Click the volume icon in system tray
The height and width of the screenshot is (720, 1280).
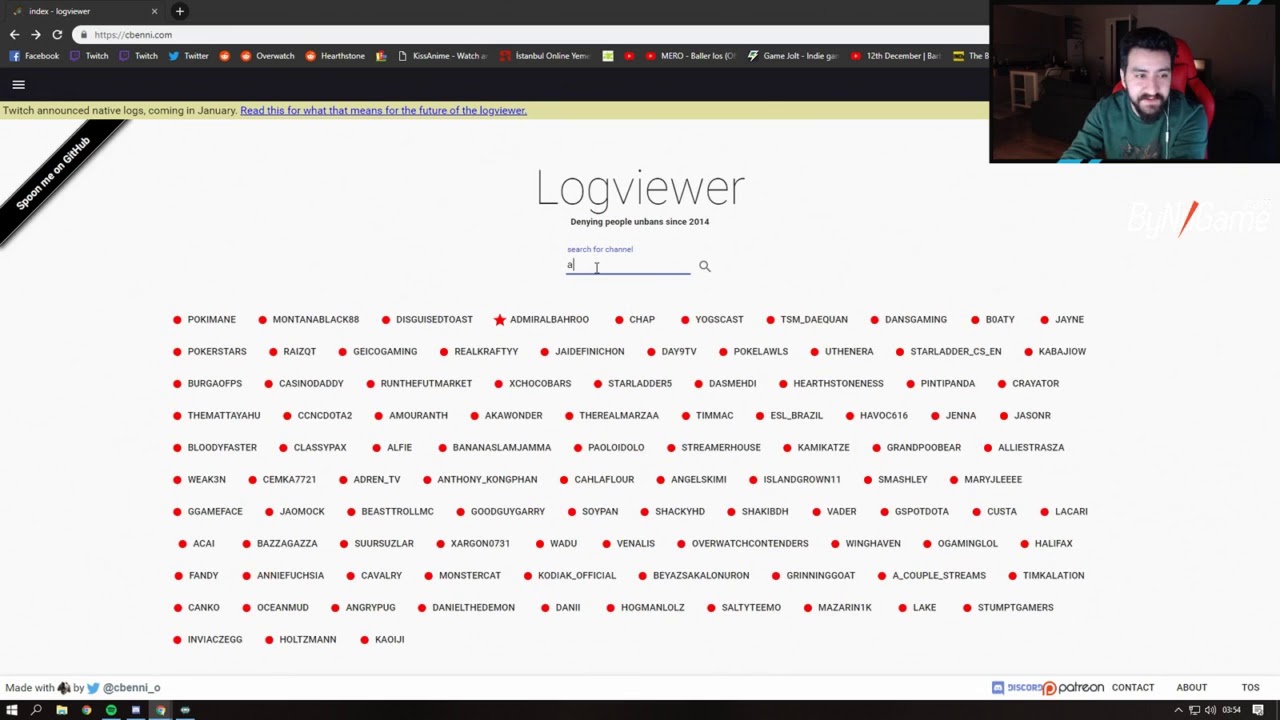(1211, 710)
